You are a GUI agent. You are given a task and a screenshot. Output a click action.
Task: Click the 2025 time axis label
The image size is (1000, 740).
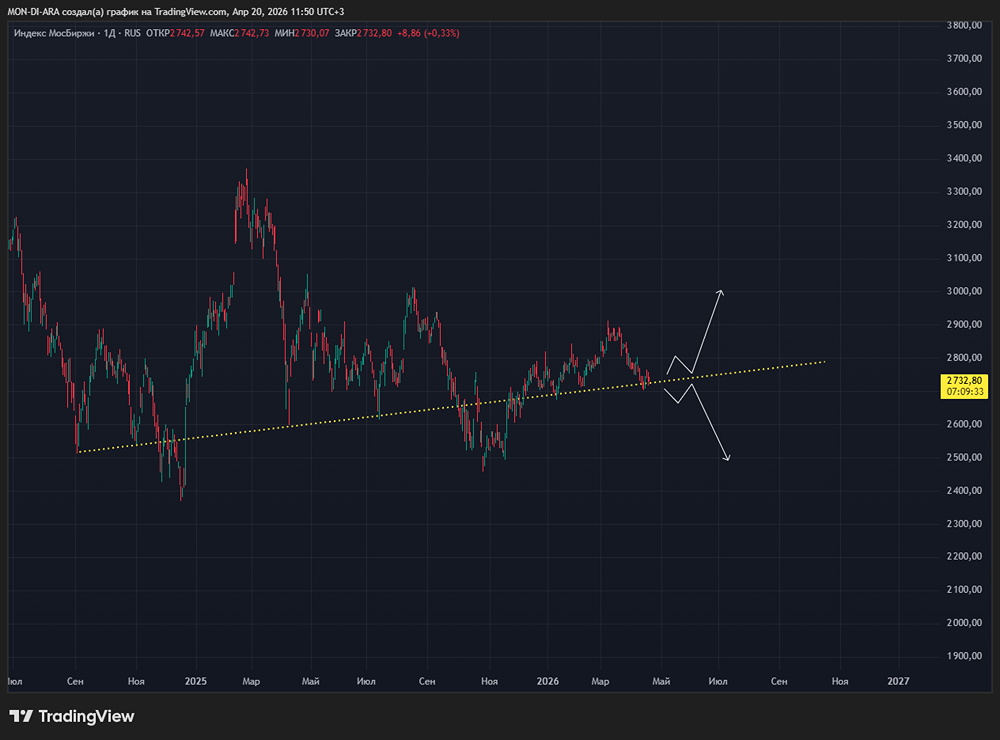(x=196, y=681)
